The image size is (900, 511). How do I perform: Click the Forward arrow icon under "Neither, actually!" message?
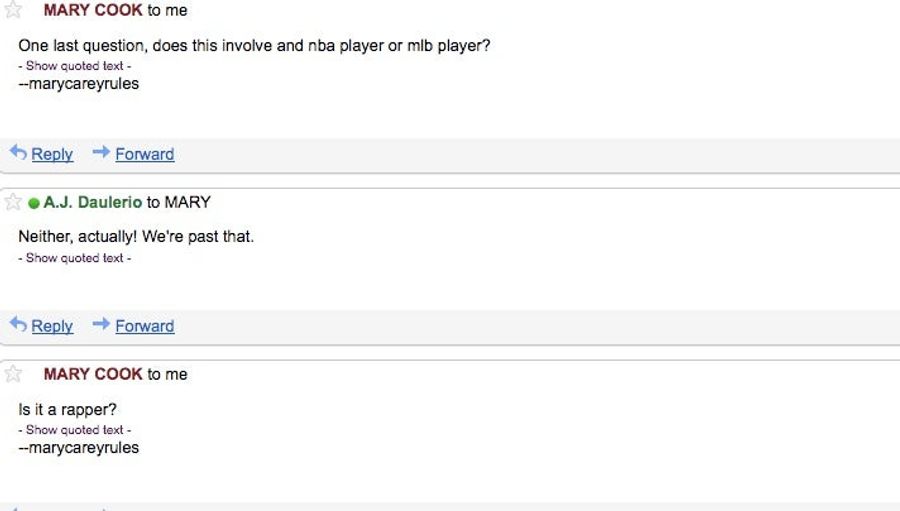tap(102, 323)
